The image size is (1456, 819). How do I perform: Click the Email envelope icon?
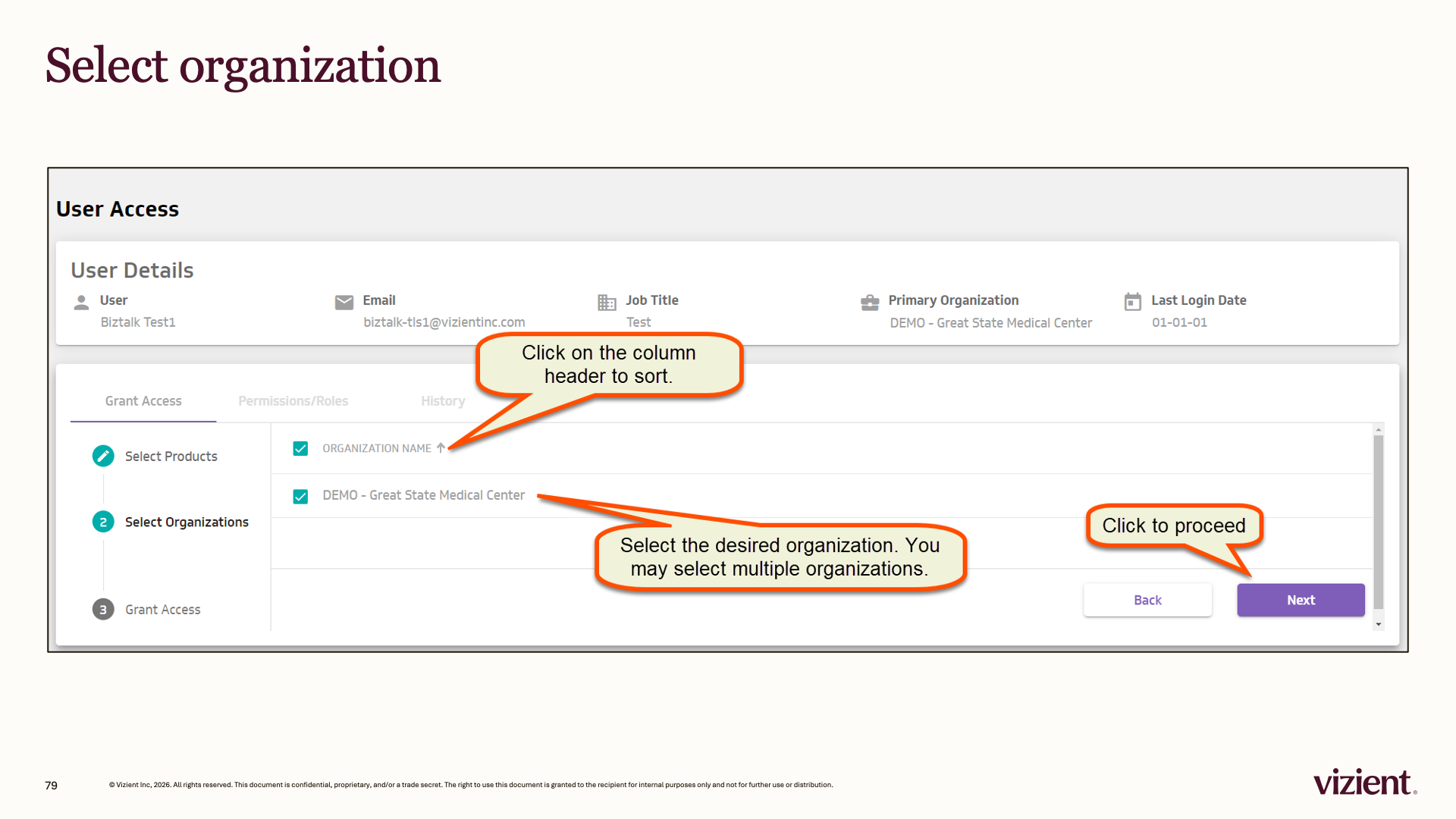coord(344,303)
